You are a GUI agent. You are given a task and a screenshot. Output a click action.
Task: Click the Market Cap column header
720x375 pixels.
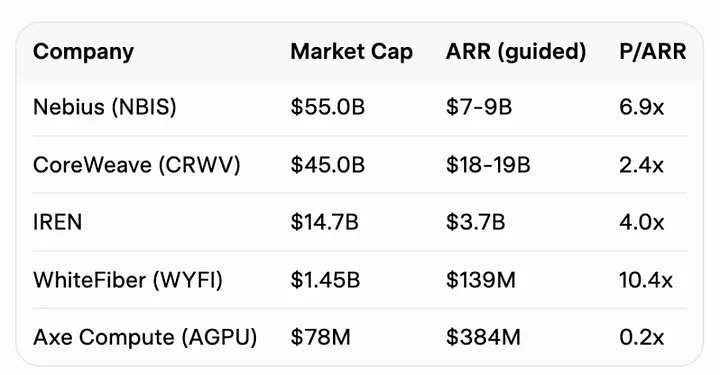click(352, 51)
